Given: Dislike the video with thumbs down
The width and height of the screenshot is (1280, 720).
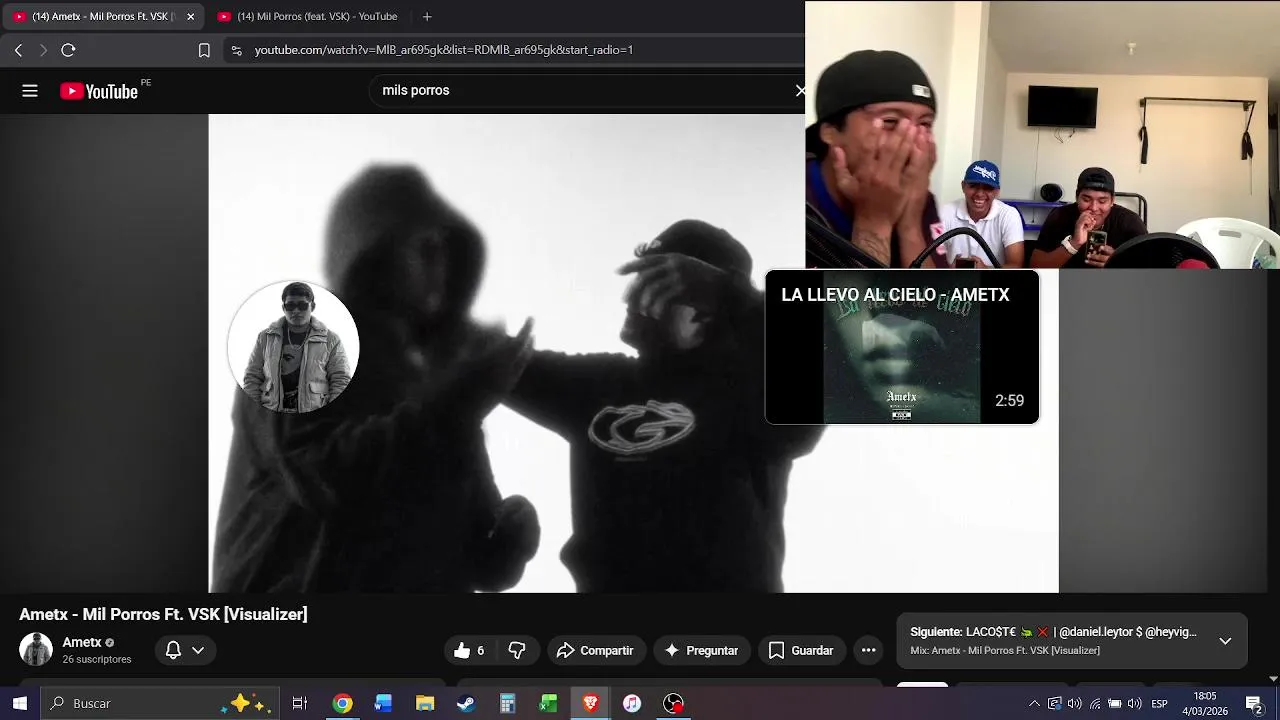Looking at the screenshot, I should click(517, 650).
